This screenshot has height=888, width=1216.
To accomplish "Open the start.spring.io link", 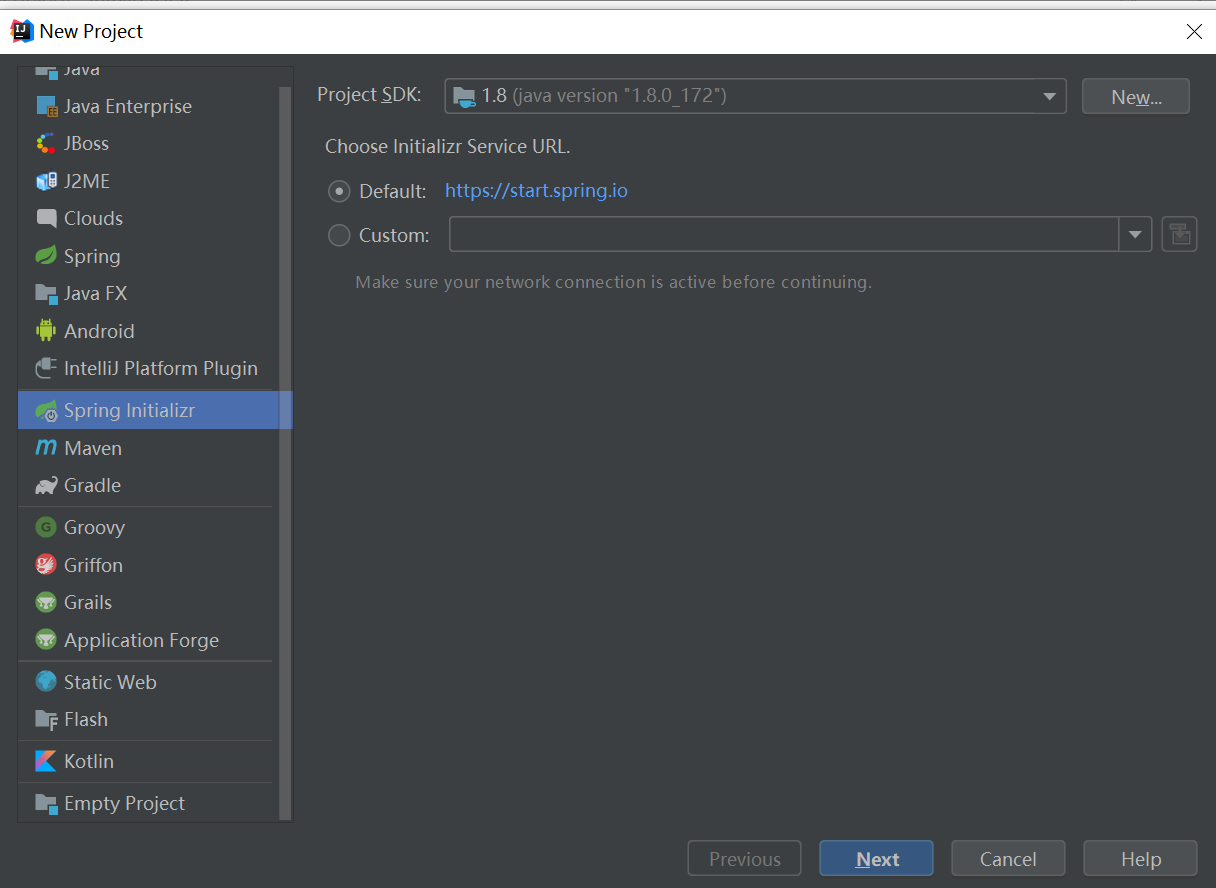I will pos(536,190).
